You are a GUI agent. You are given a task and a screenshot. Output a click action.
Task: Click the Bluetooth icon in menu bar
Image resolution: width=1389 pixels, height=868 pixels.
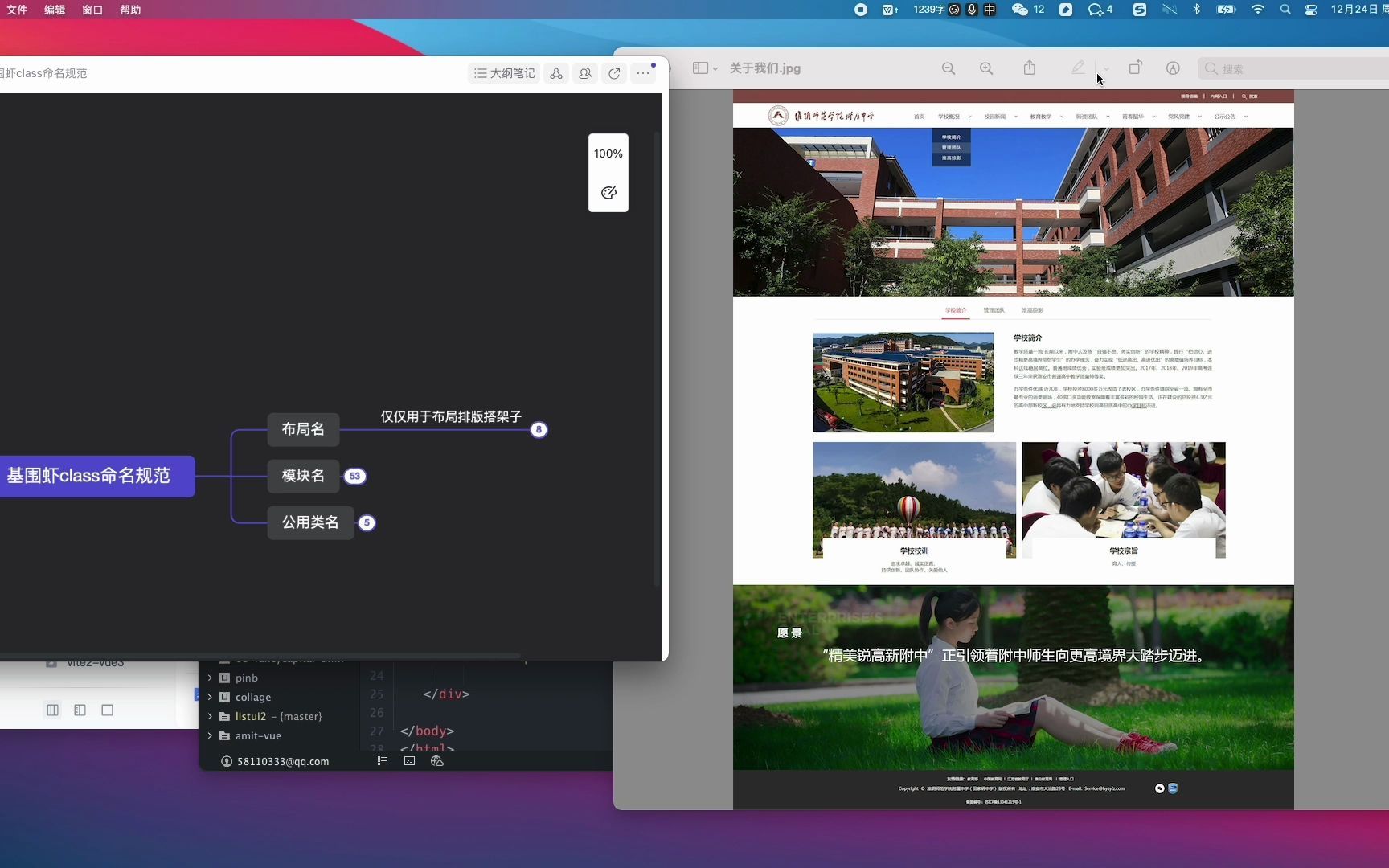pyautogui.click(x=1196, y=10)
